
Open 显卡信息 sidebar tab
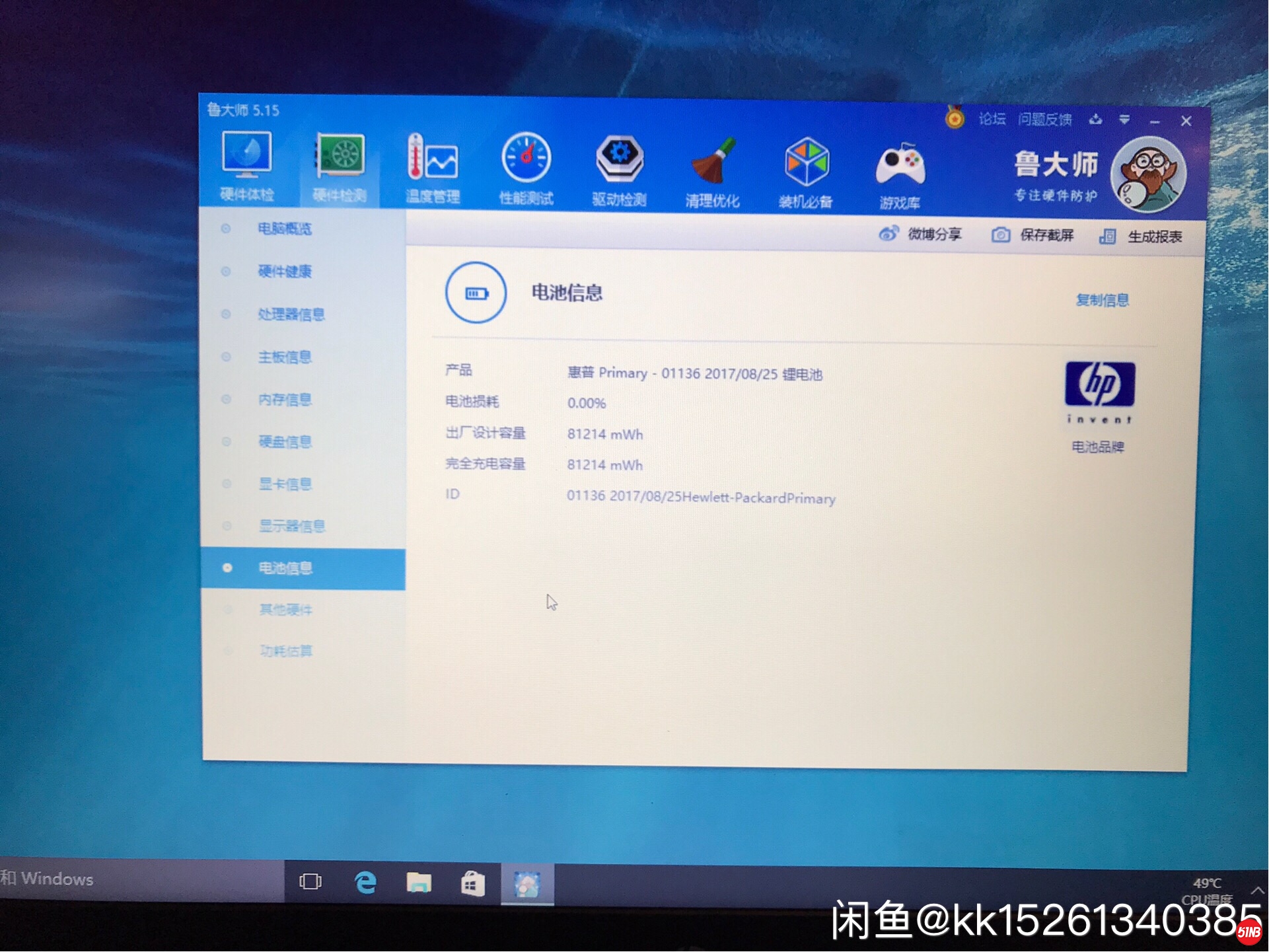coord(285,484)
